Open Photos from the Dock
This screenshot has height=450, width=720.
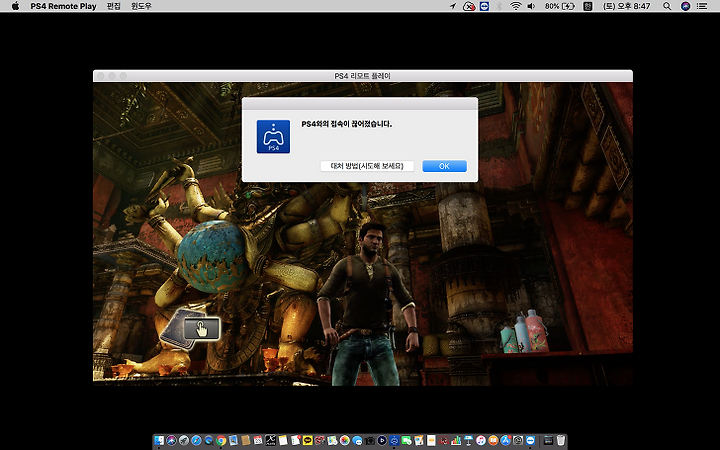(x=345, y=440)
